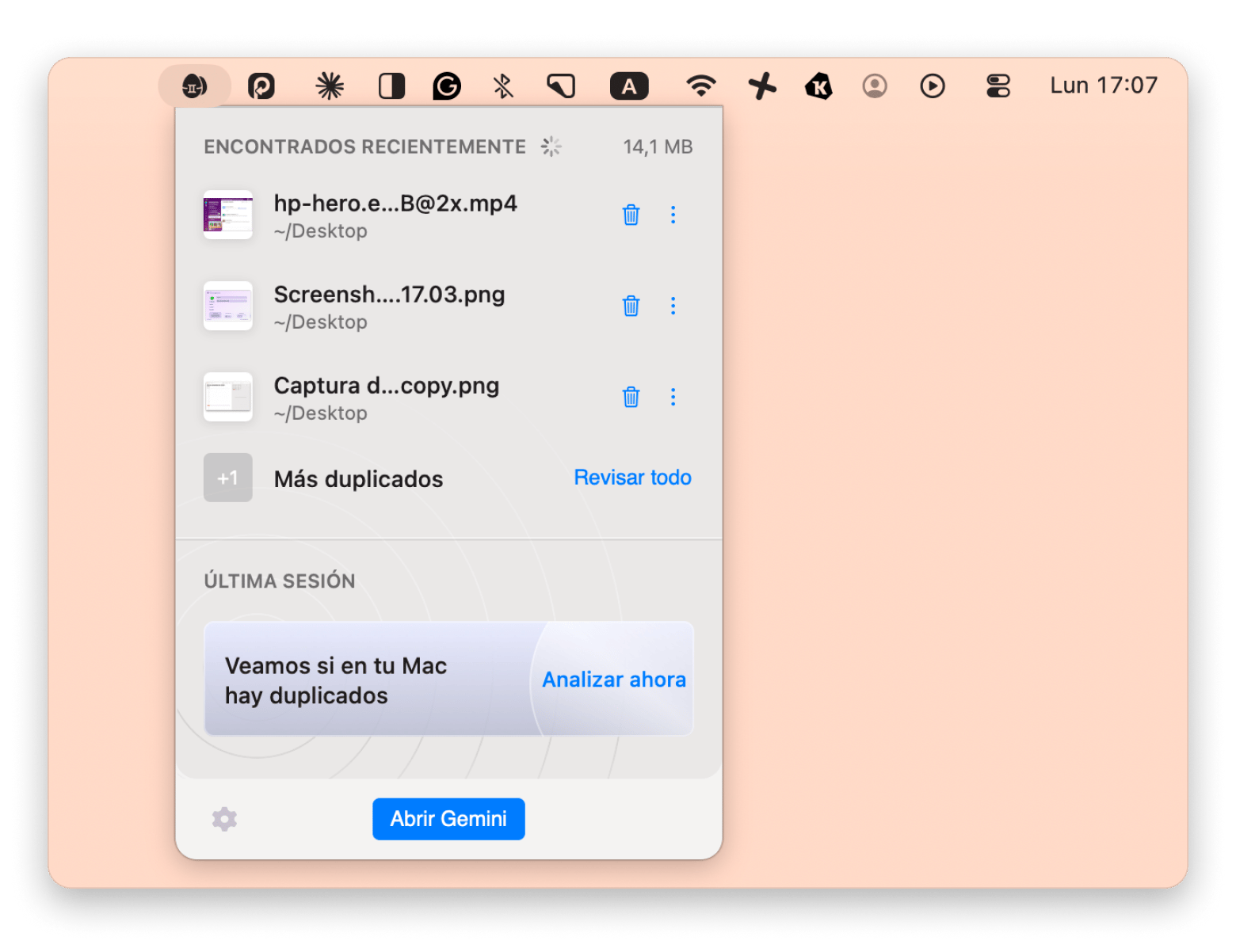Viewport: 1236px width, 952px height.
Task: Open the hp-hero.e...B@2x.mp4 thumbnail
Action: pyautogui.click(x=228, y=215)
